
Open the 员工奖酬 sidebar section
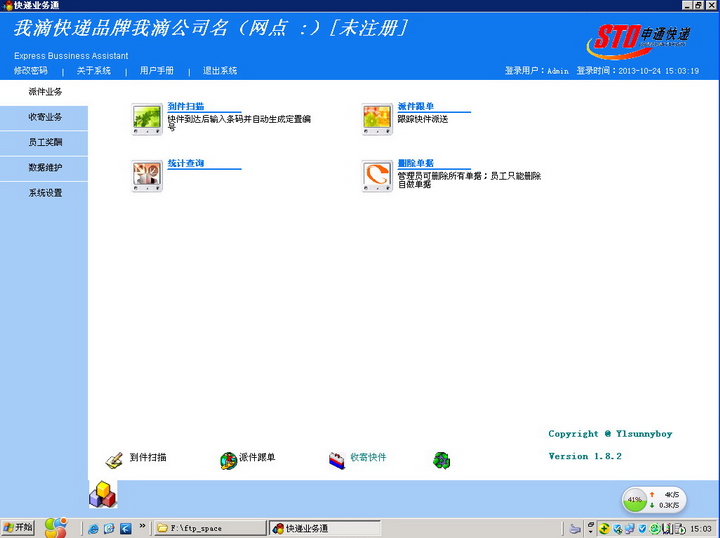click(44, 143)
